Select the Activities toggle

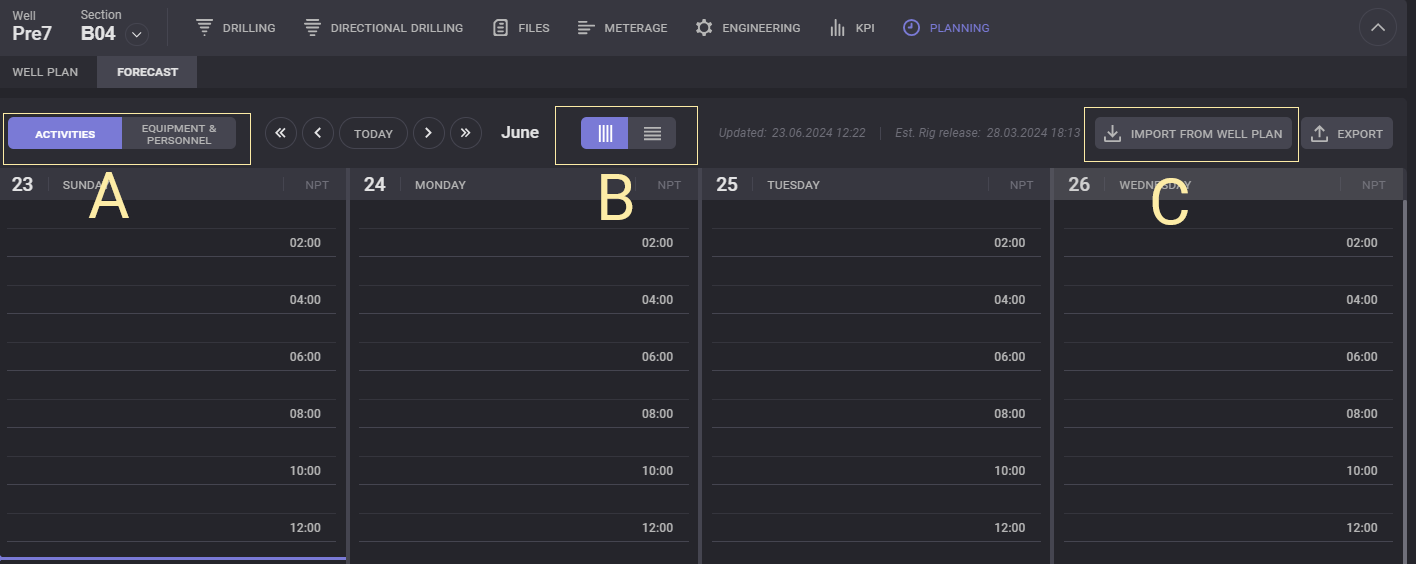click(65, 134)
